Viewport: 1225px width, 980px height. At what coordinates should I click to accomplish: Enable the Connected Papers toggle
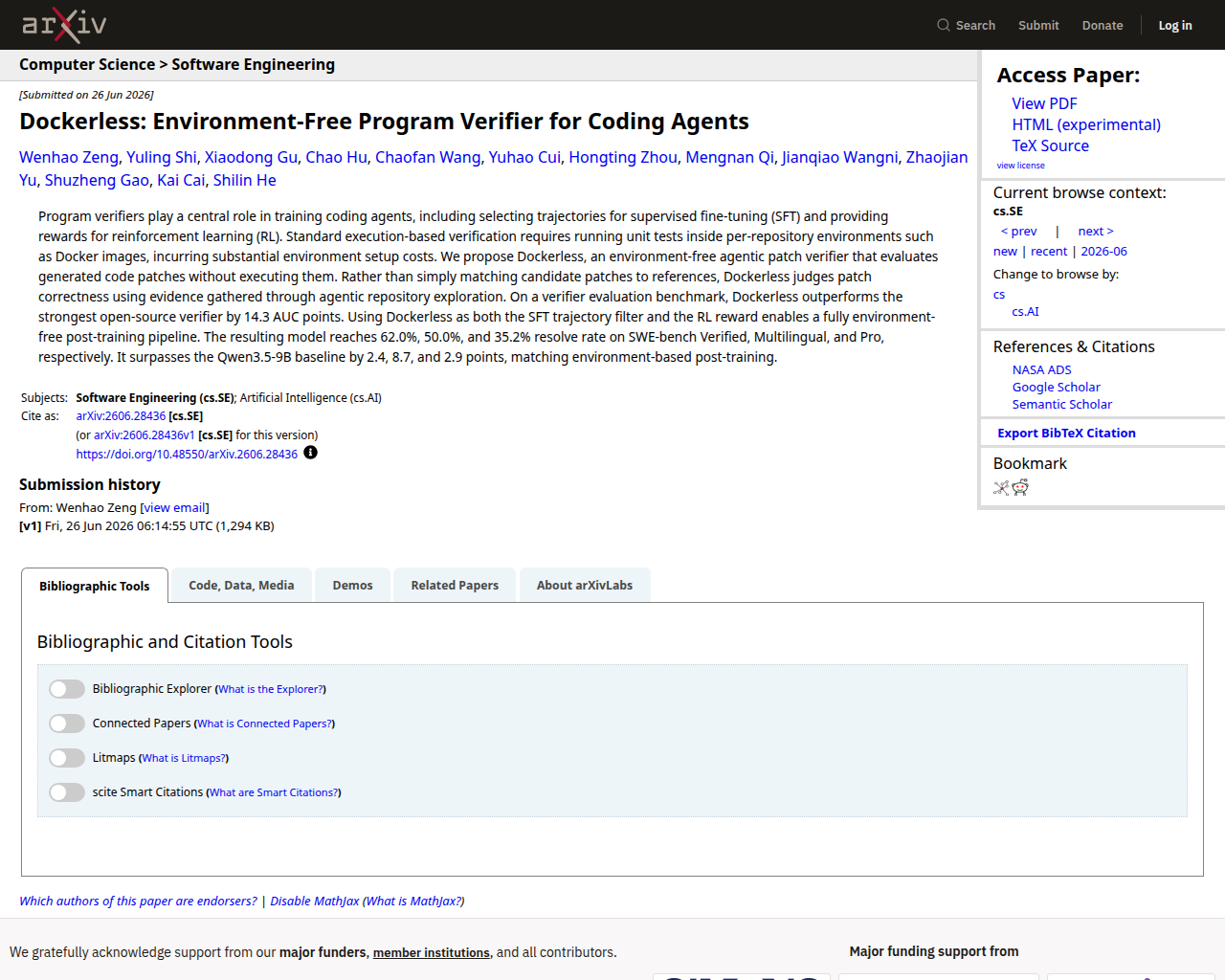[67, 724]
